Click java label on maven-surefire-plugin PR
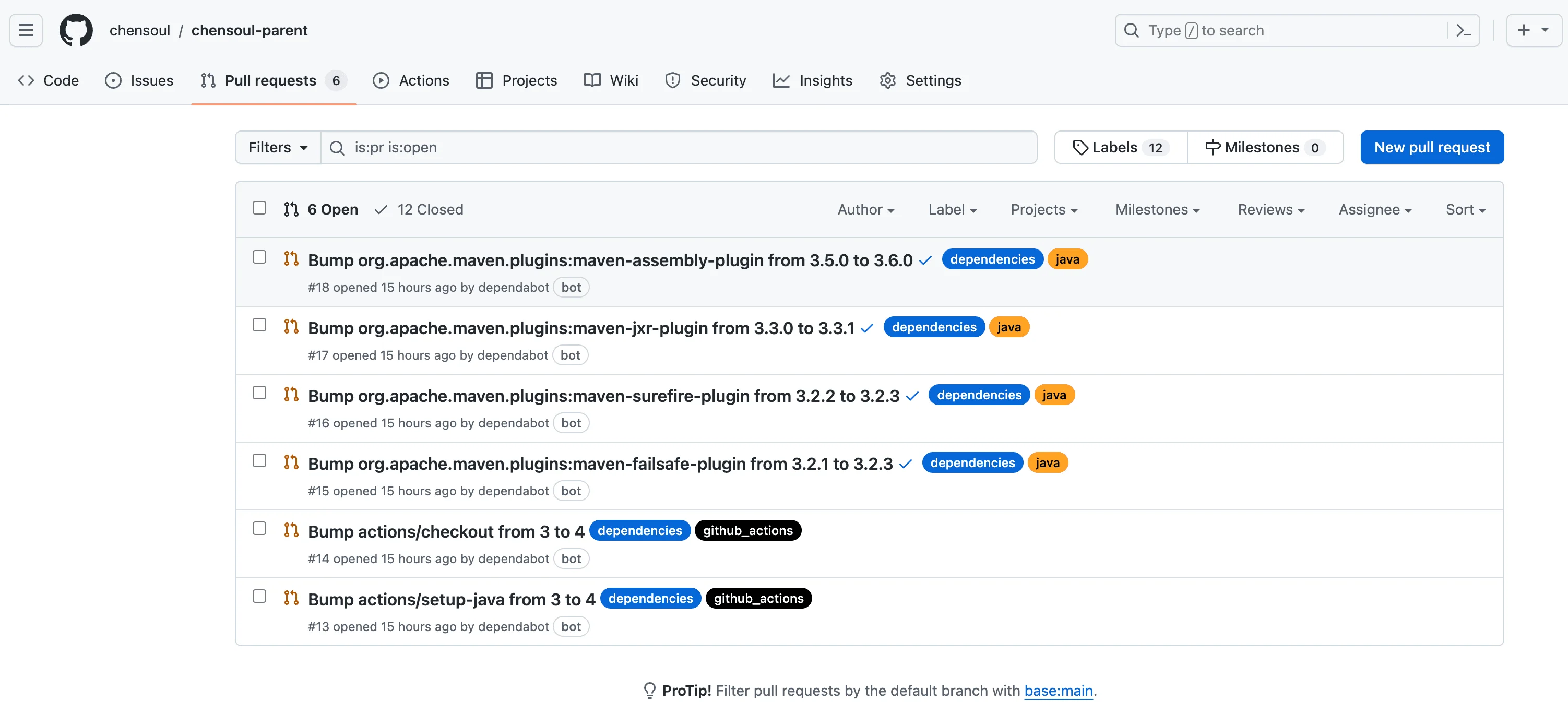The image size is (1568, 713). coord(1054,395)
